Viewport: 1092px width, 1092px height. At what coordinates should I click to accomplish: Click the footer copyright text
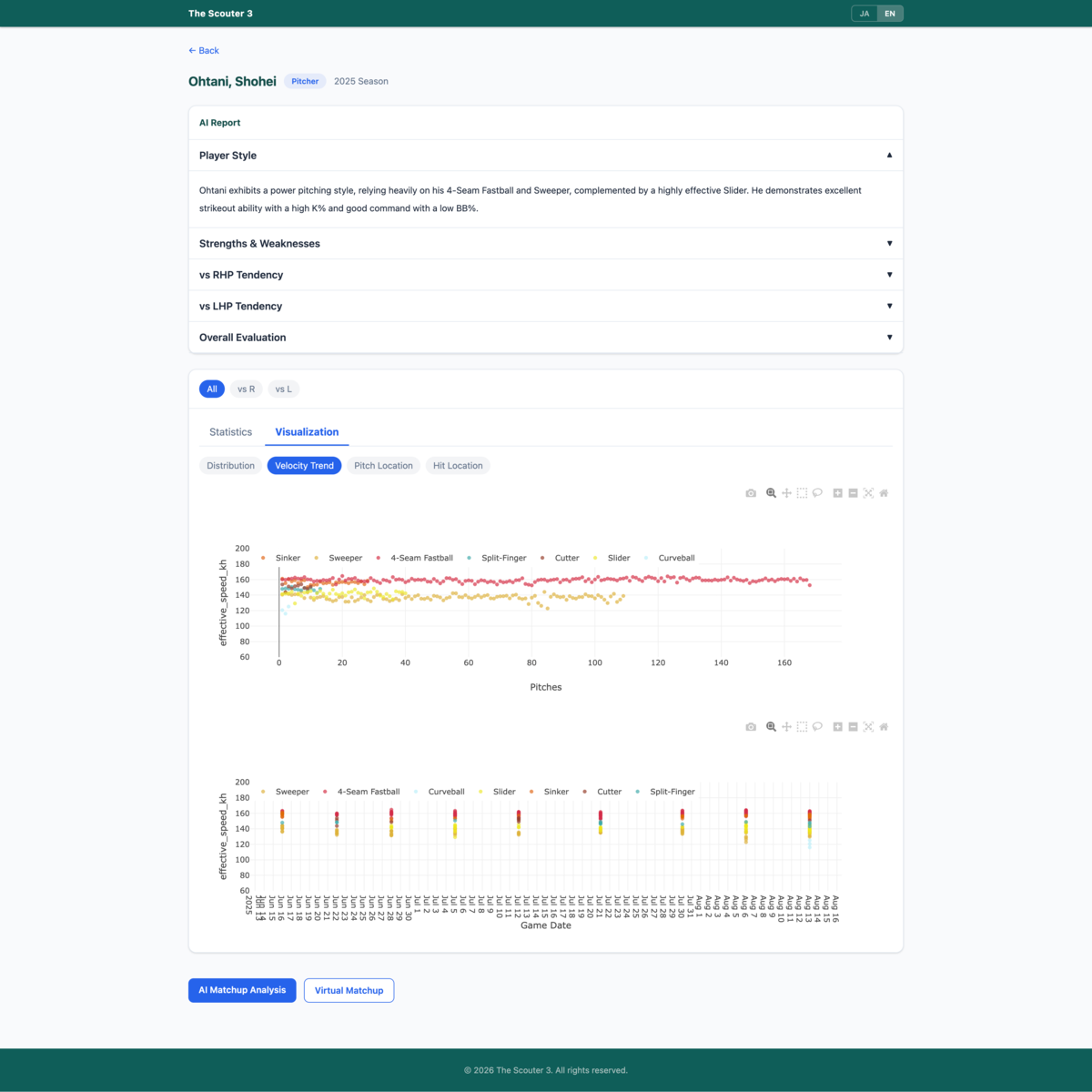click(546, 1070)
